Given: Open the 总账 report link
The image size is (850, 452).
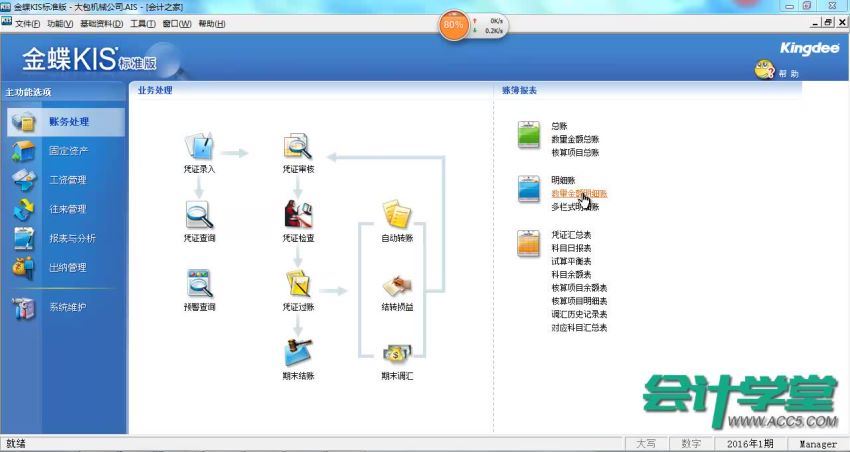Looking at the screenshot, I should click(559, 126).
